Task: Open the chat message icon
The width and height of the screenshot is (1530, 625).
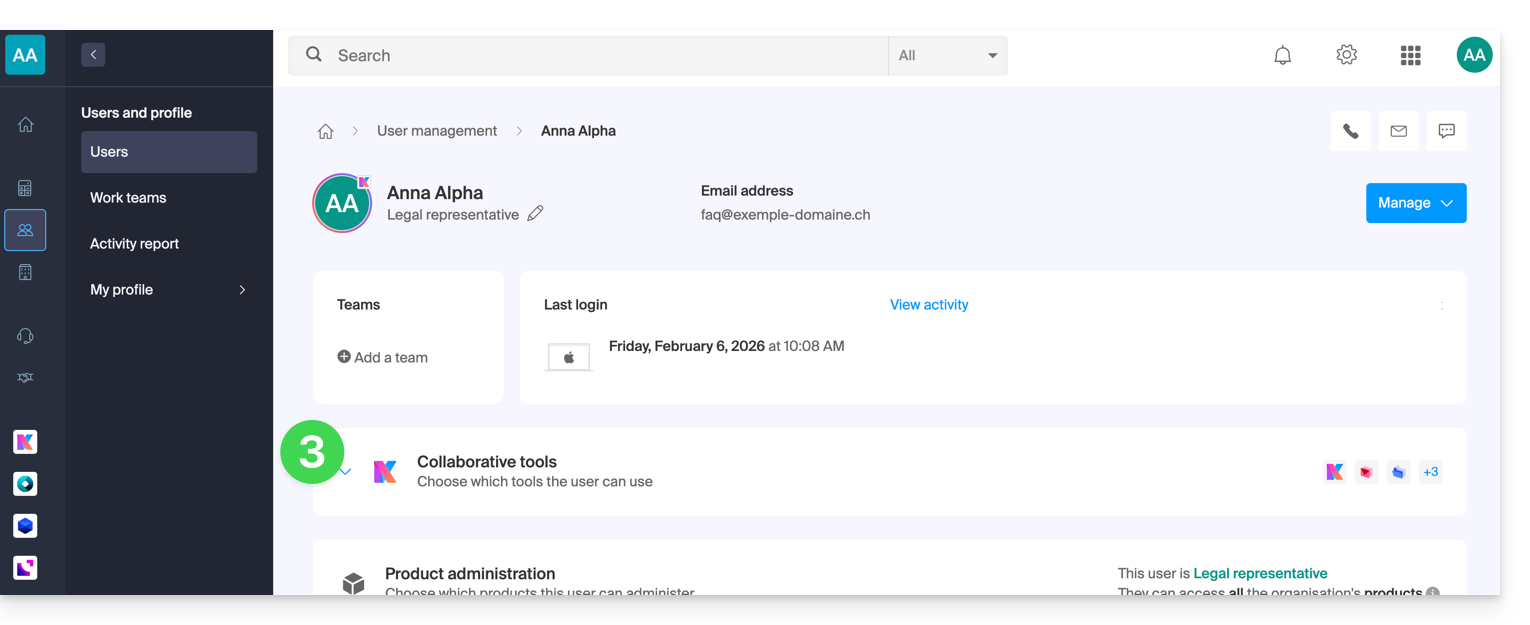Action: point(1446,131)
